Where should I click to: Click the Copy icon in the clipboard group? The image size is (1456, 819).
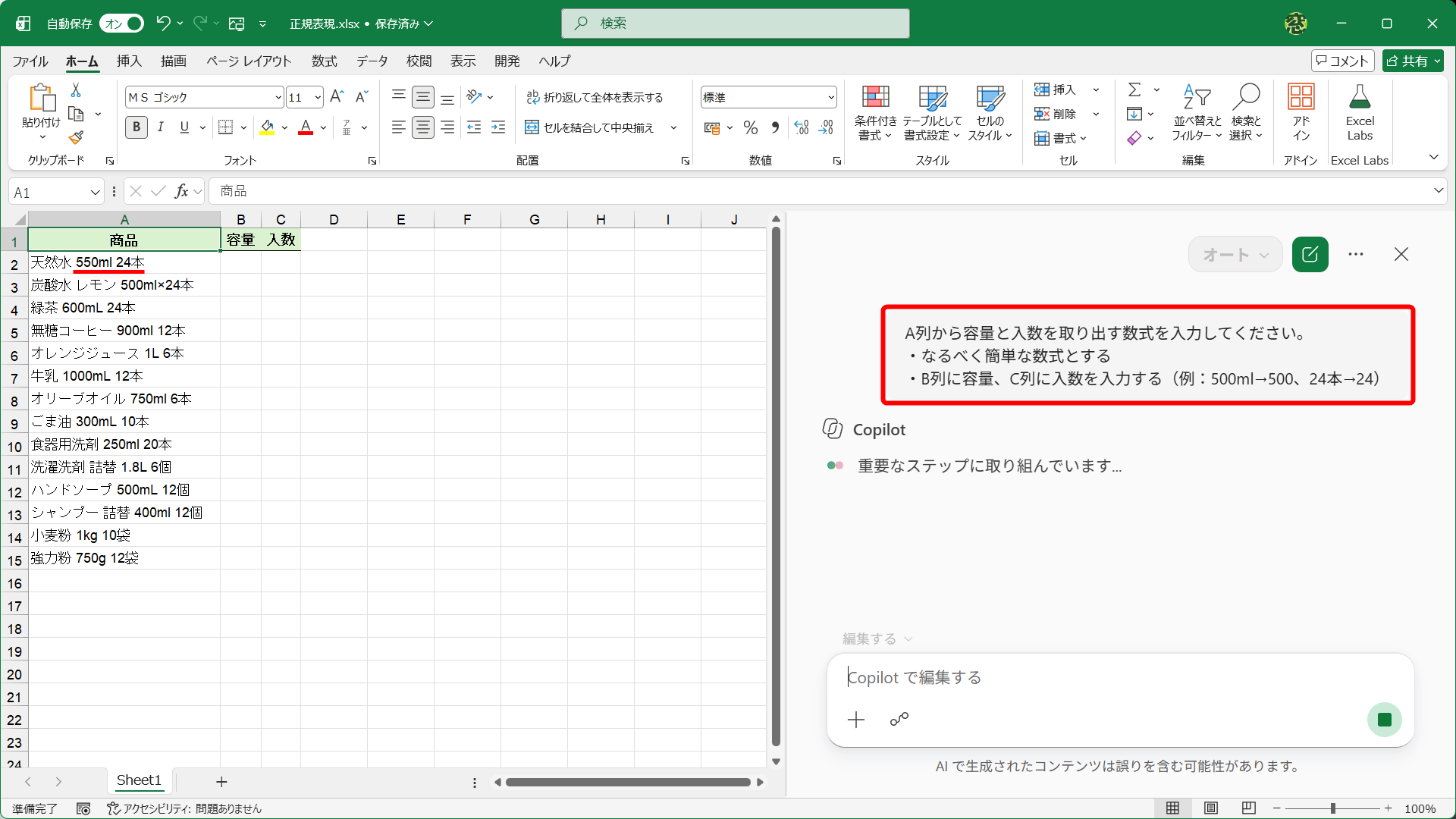76,114
